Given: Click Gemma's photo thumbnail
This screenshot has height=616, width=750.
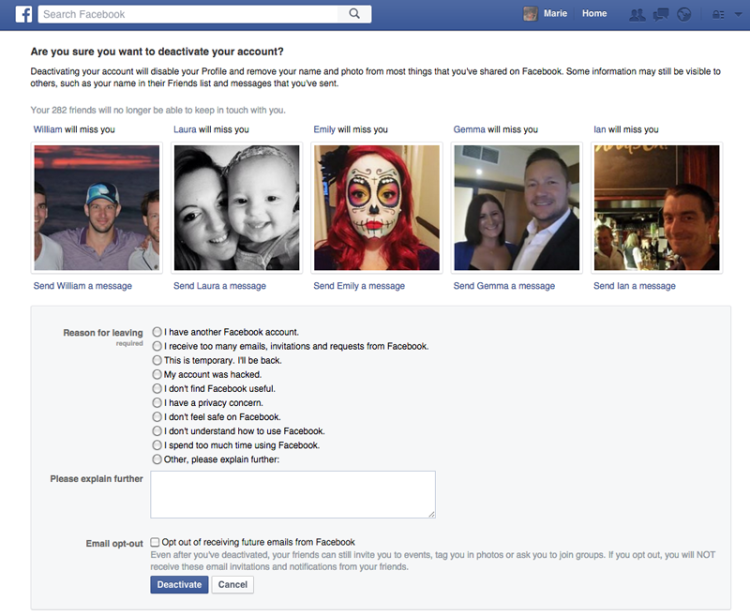Looking at the screenshot, I should pos(517,208).
